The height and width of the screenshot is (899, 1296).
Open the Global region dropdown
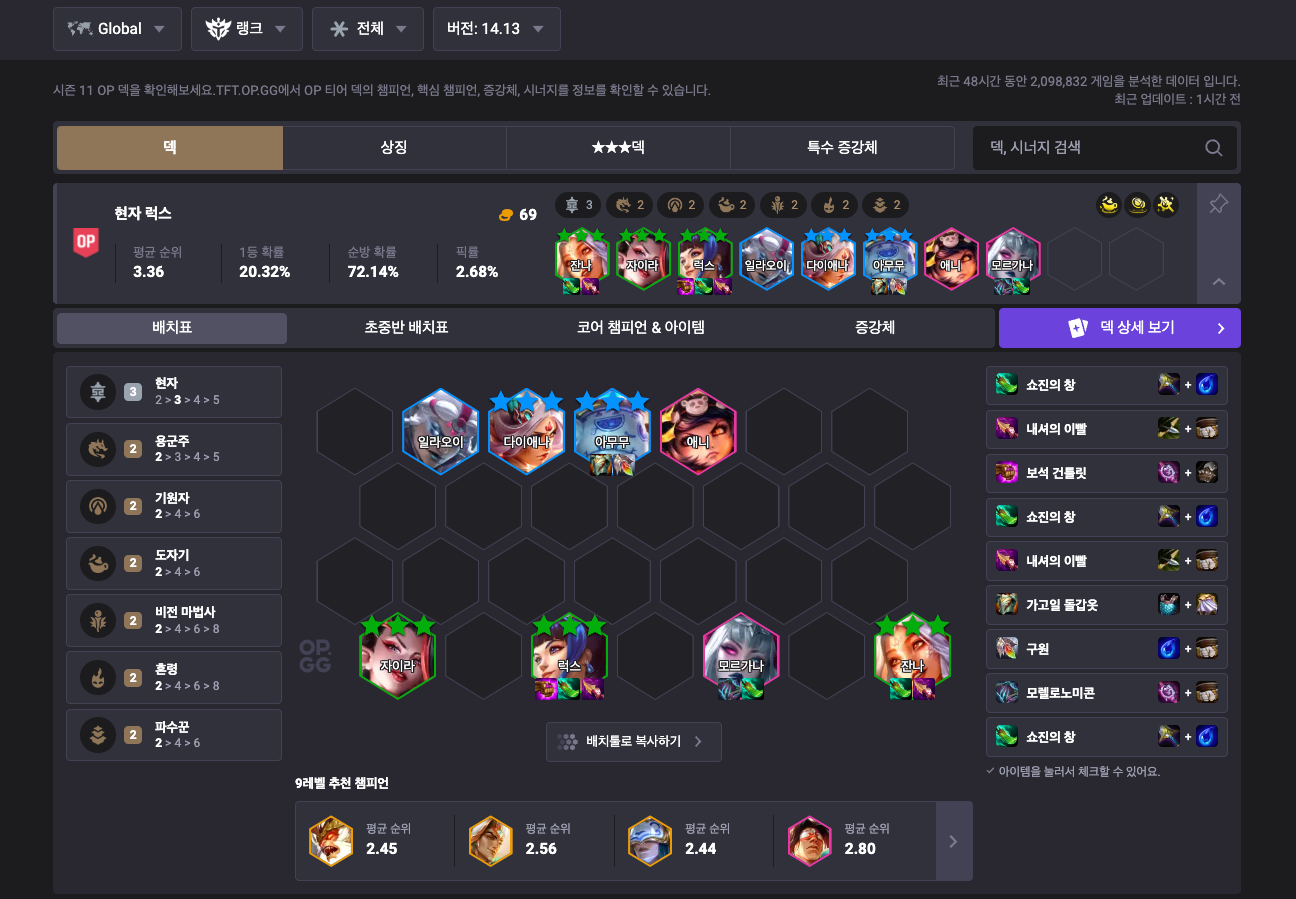tap(117, 29)
